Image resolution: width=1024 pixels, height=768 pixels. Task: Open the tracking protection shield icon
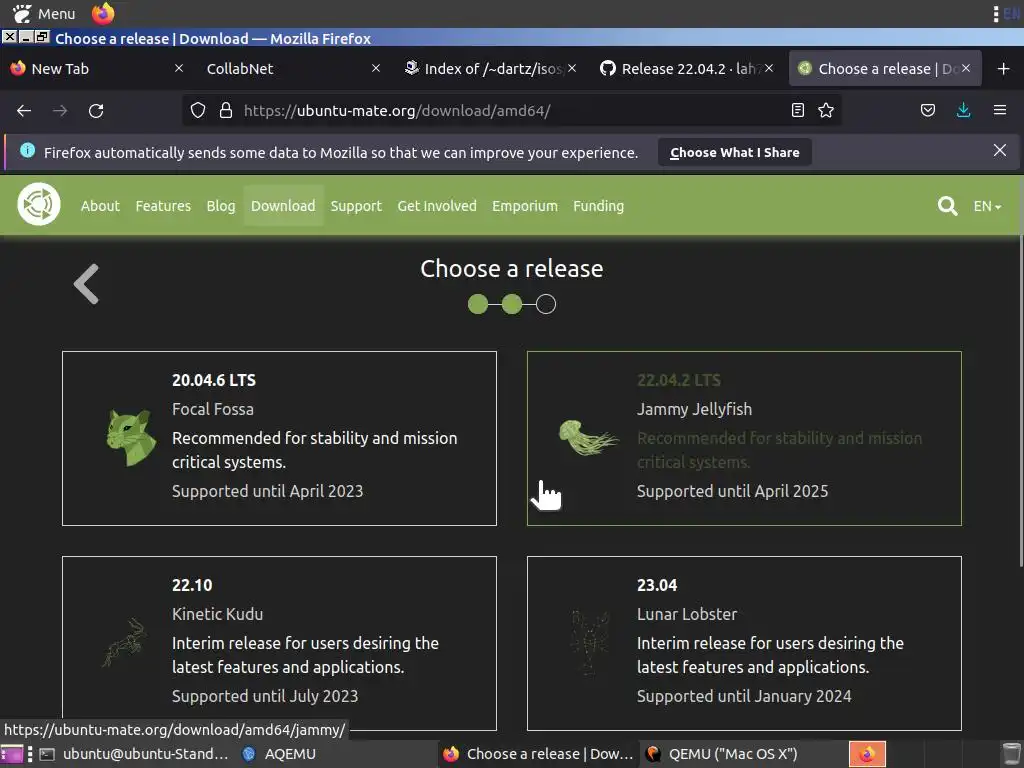(198, 110)
